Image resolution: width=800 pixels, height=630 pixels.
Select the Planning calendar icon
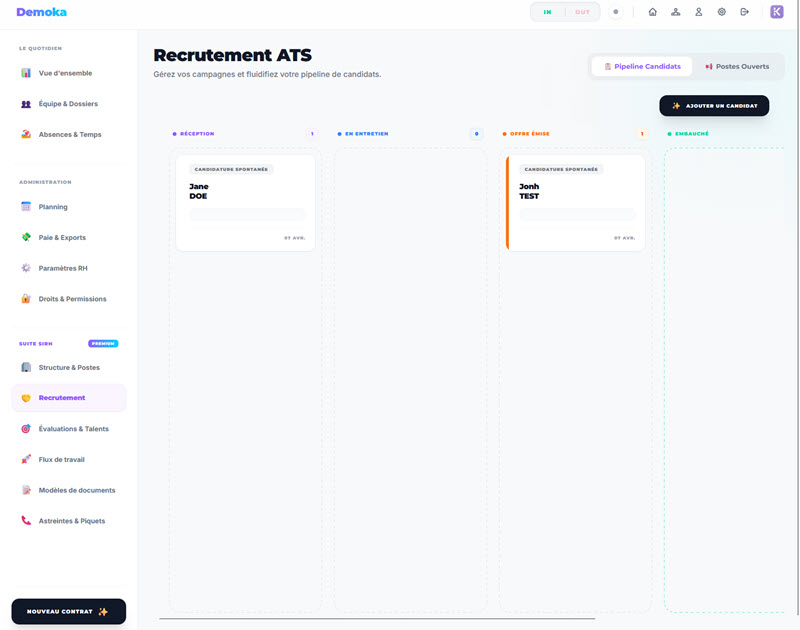pyautogui.click(x=24, y=206)
